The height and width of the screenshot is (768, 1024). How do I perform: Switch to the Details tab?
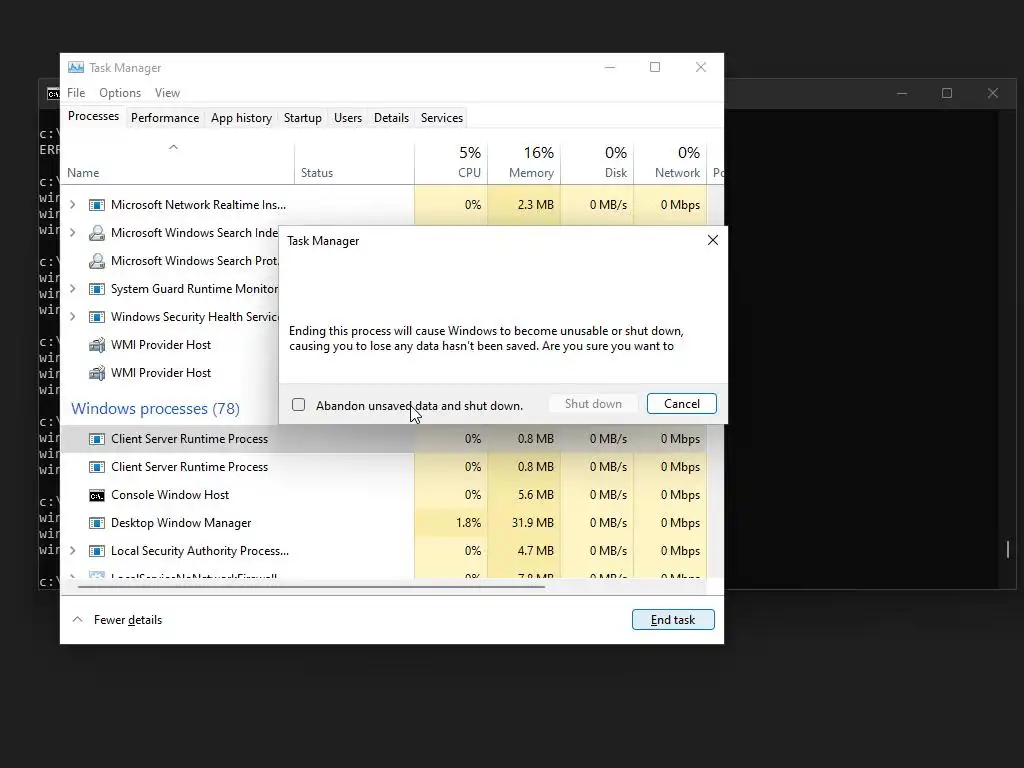click(x=391, y=118)
